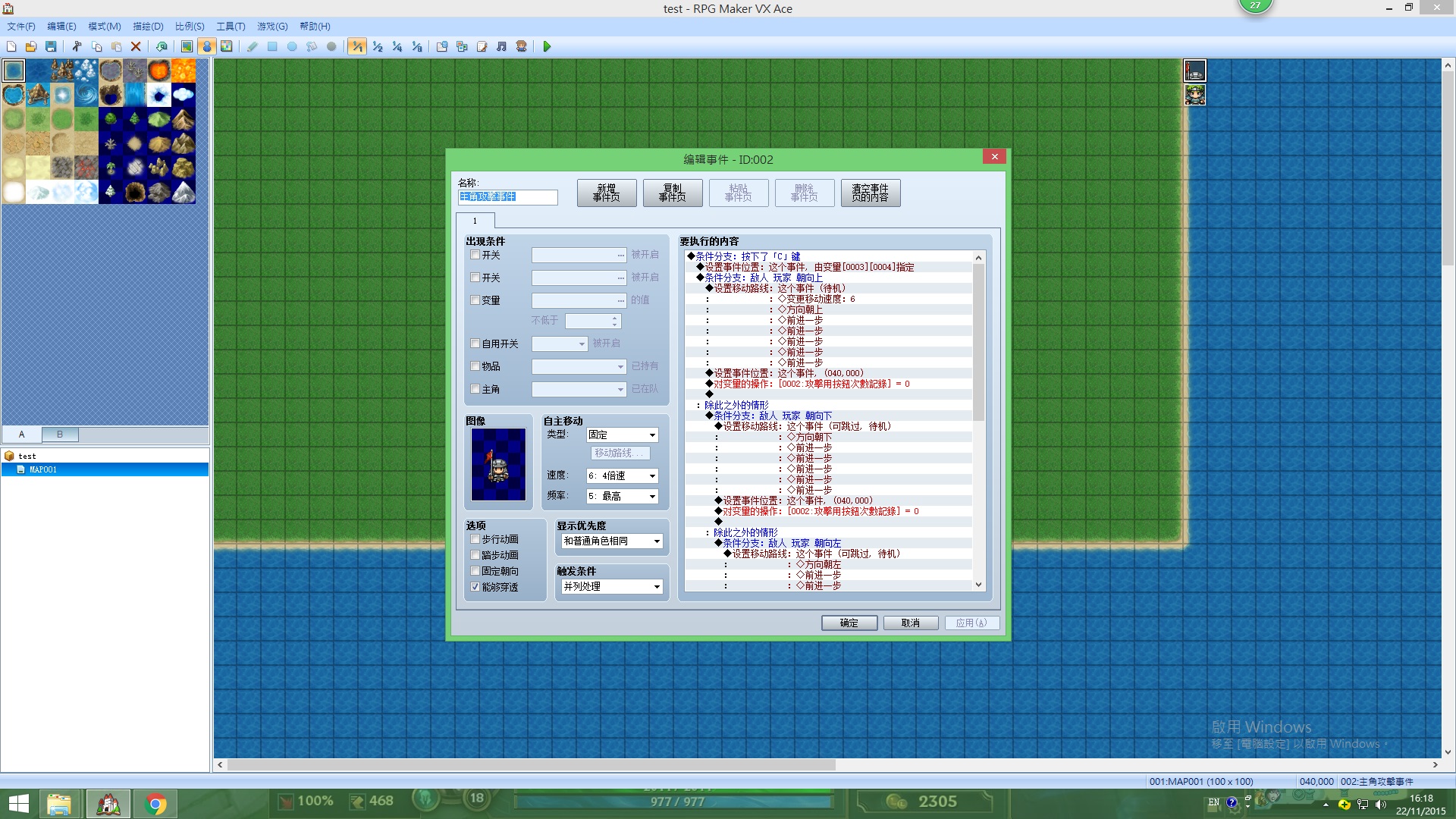Image resolution: width=1456 pixels, height=819 pixels.
Task: Open the 触发条件 trigger dropdown
Action: (612, 586)
